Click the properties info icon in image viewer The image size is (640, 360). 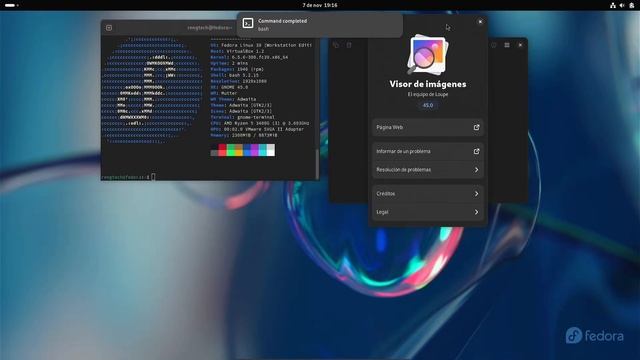click(494, 45)
